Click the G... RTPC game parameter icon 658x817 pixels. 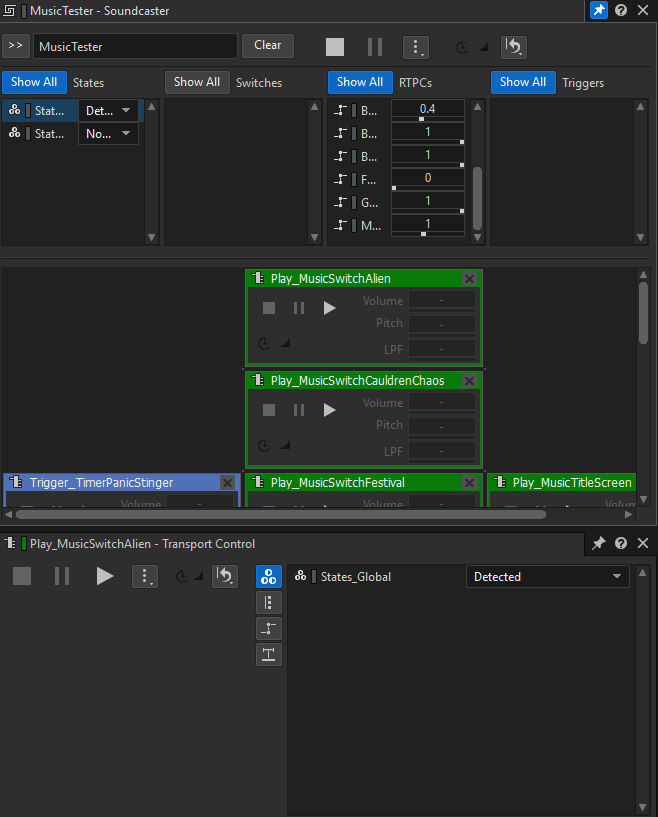[x=340, y=202]
